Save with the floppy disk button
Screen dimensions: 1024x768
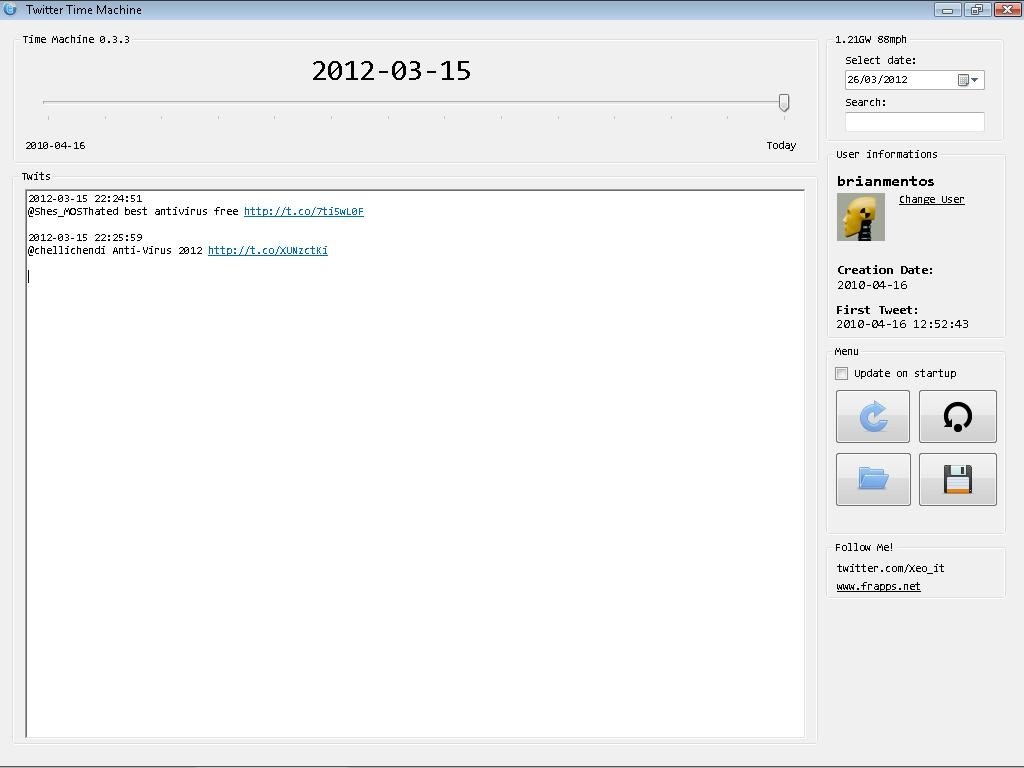pyautogui.click(x=957, y=479)
